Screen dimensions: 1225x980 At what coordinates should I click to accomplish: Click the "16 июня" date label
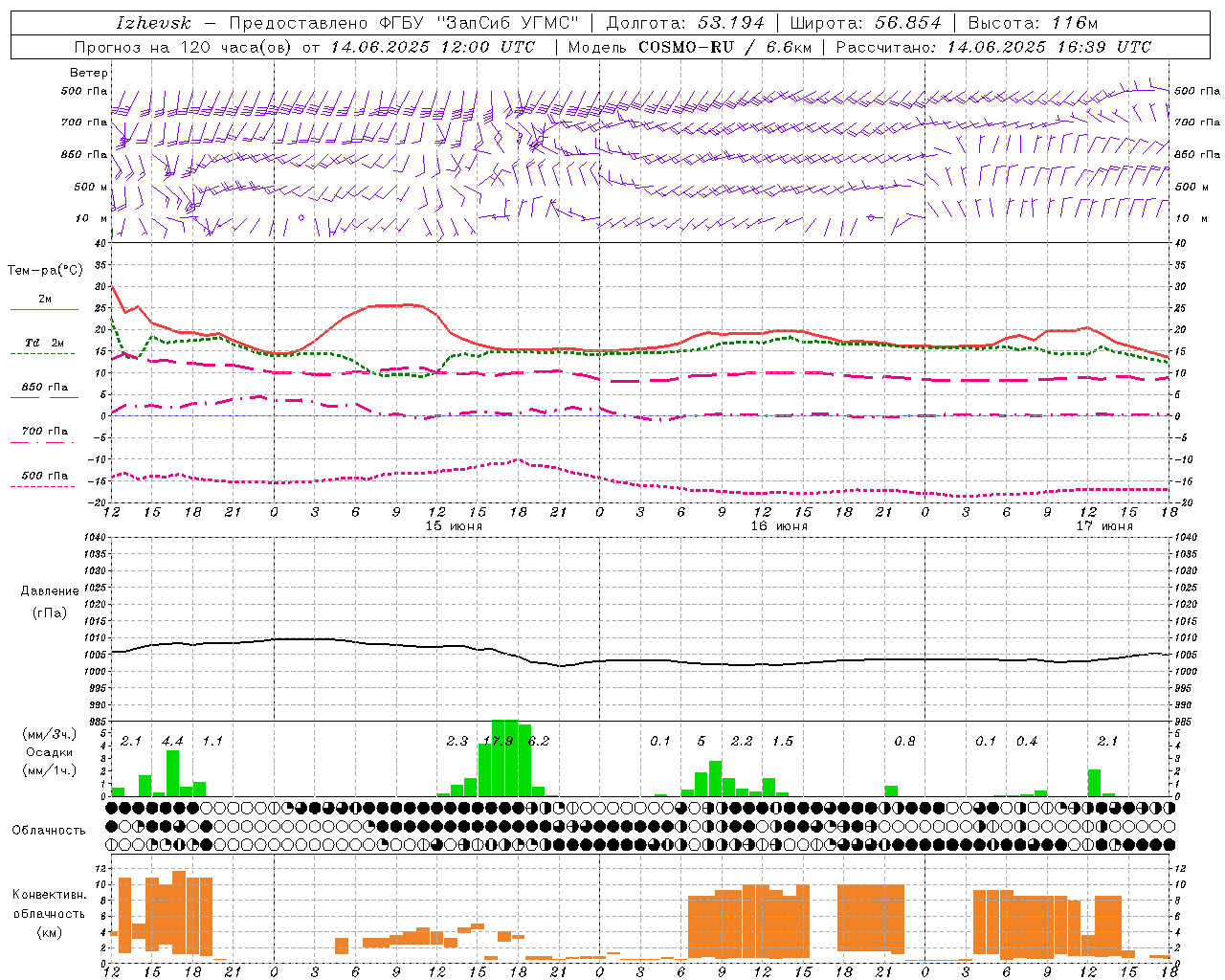[778, 526]
